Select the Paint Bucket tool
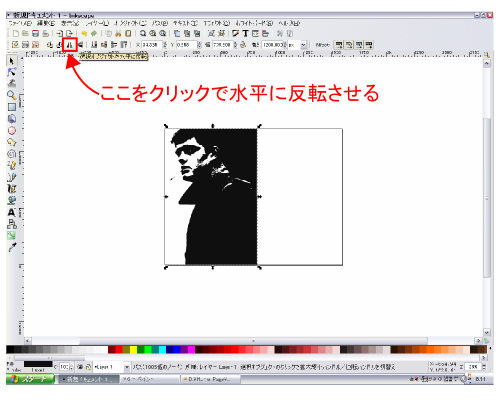Image resolution: width=500 pixels, height=400 pixels. point(12,200)
